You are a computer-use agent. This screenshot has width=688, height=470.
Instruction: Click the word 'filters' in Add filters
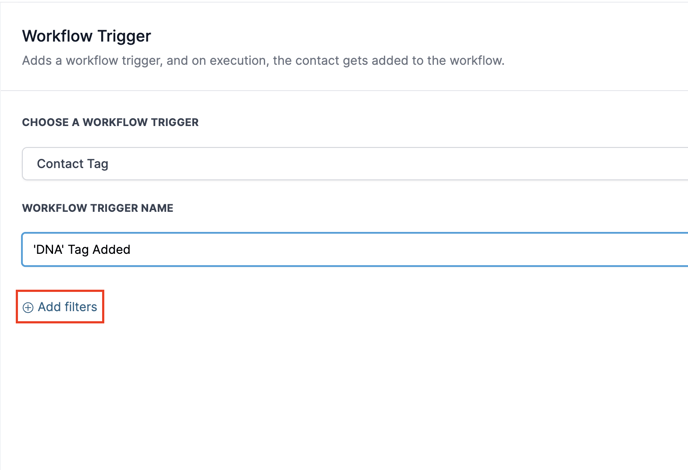tap(81, 307)
